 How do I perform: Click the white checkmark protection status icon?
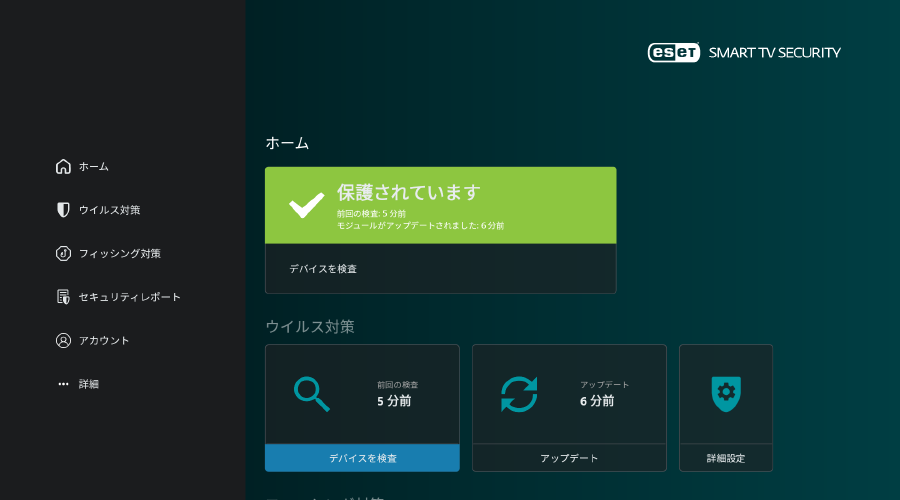click(306, 205)
